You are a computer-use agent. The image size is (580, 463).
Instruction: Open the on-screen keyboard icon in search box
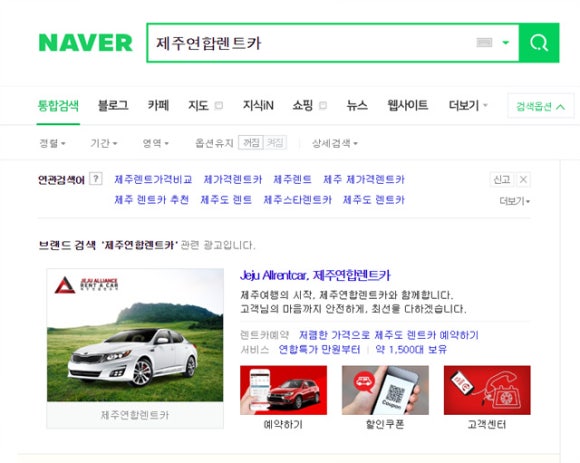coord(484,43)
